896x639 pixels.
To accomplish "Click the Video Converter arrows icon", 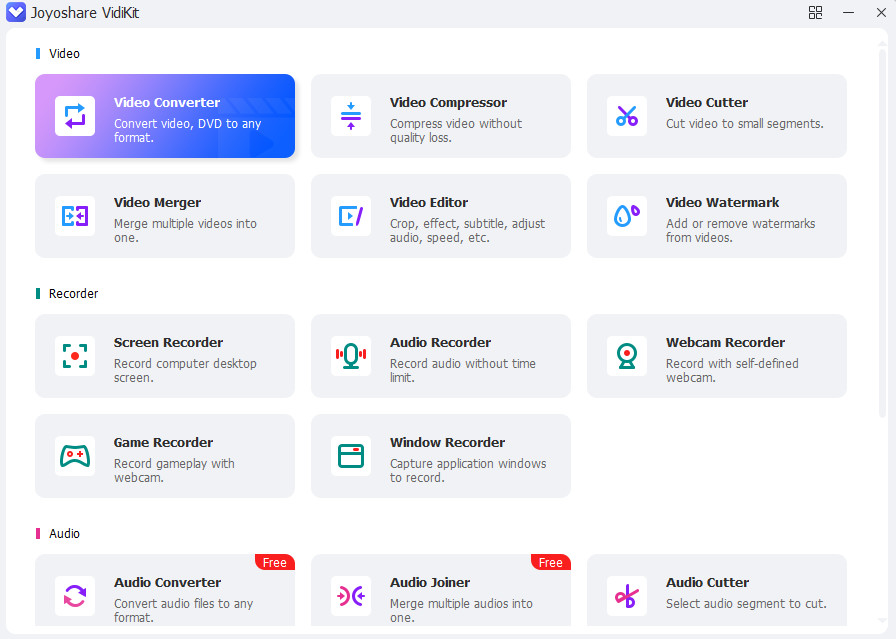I will click(75, 116).
